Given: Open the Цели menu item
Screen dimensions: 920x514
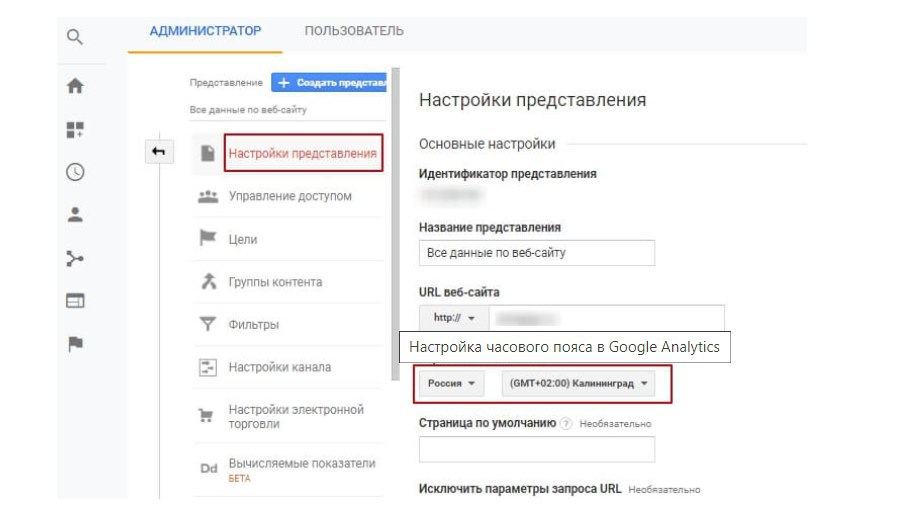Looking at the screenshot, I should click(x=243, y=240).
